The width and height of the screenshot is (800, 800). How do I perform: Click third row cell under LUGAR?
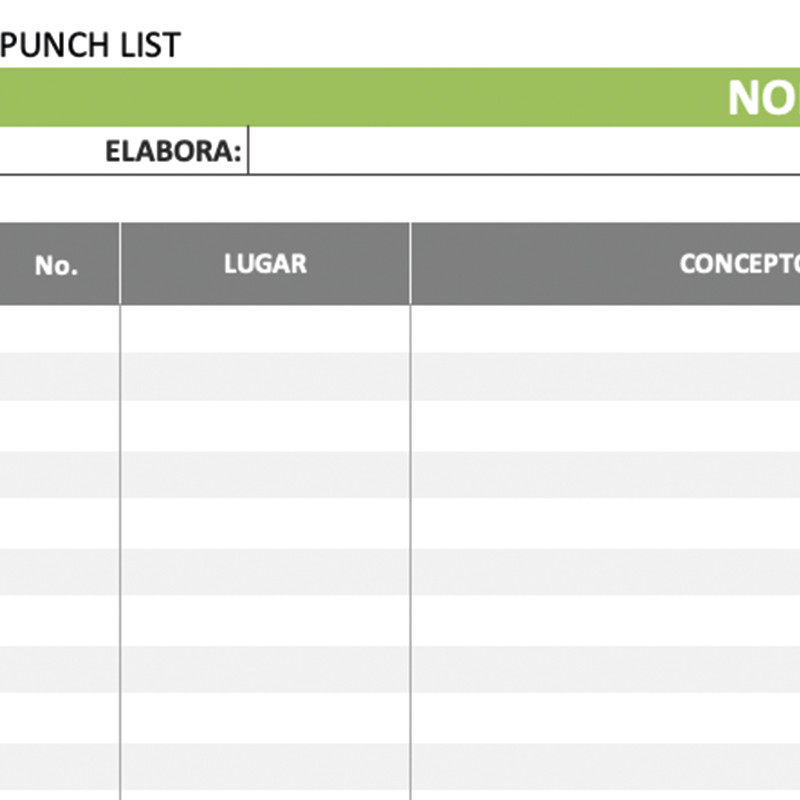(x=265, y=426)
